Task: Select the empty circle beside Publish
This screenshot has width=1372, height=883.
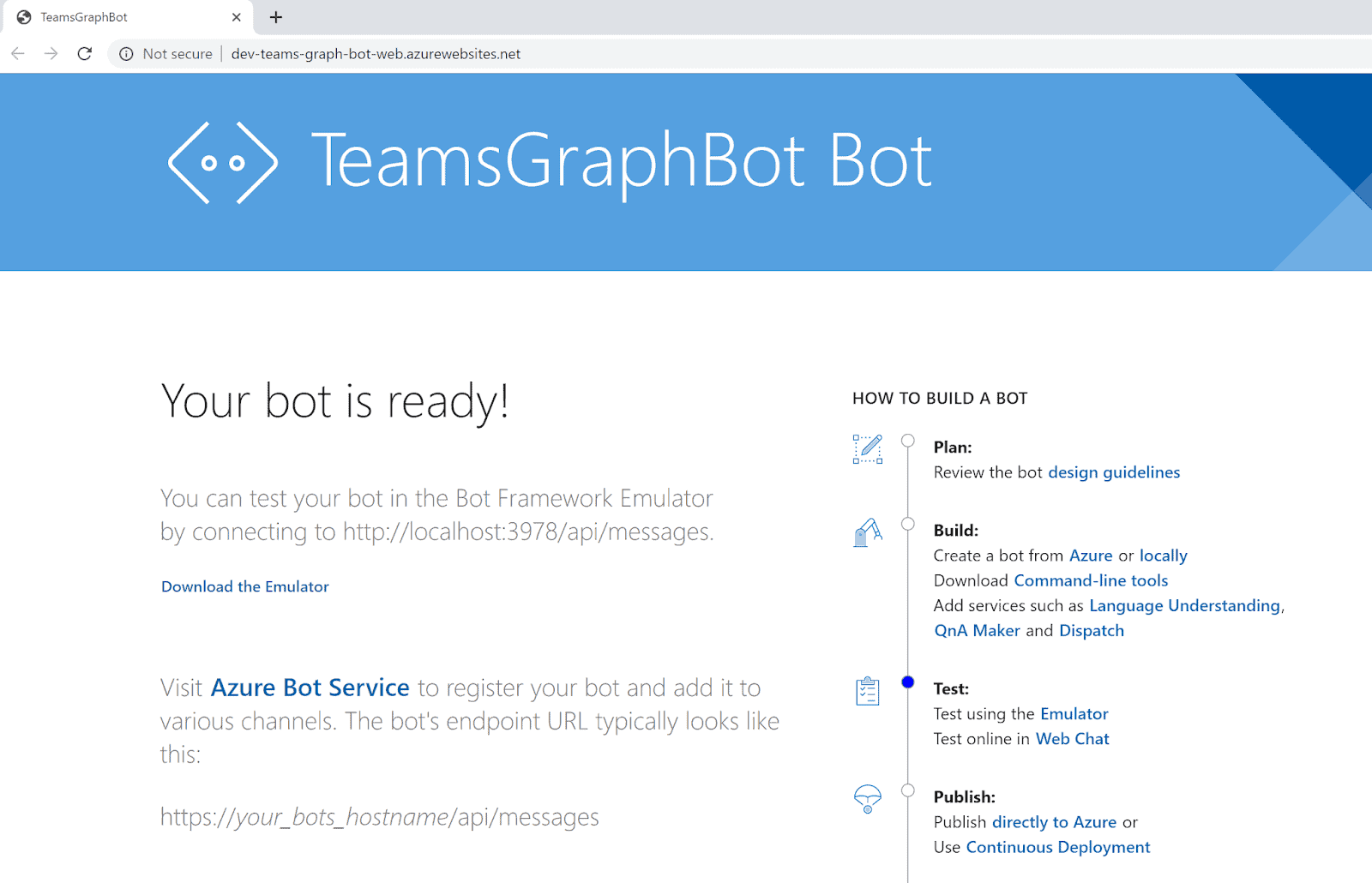Action: click(x=908, y=790)
